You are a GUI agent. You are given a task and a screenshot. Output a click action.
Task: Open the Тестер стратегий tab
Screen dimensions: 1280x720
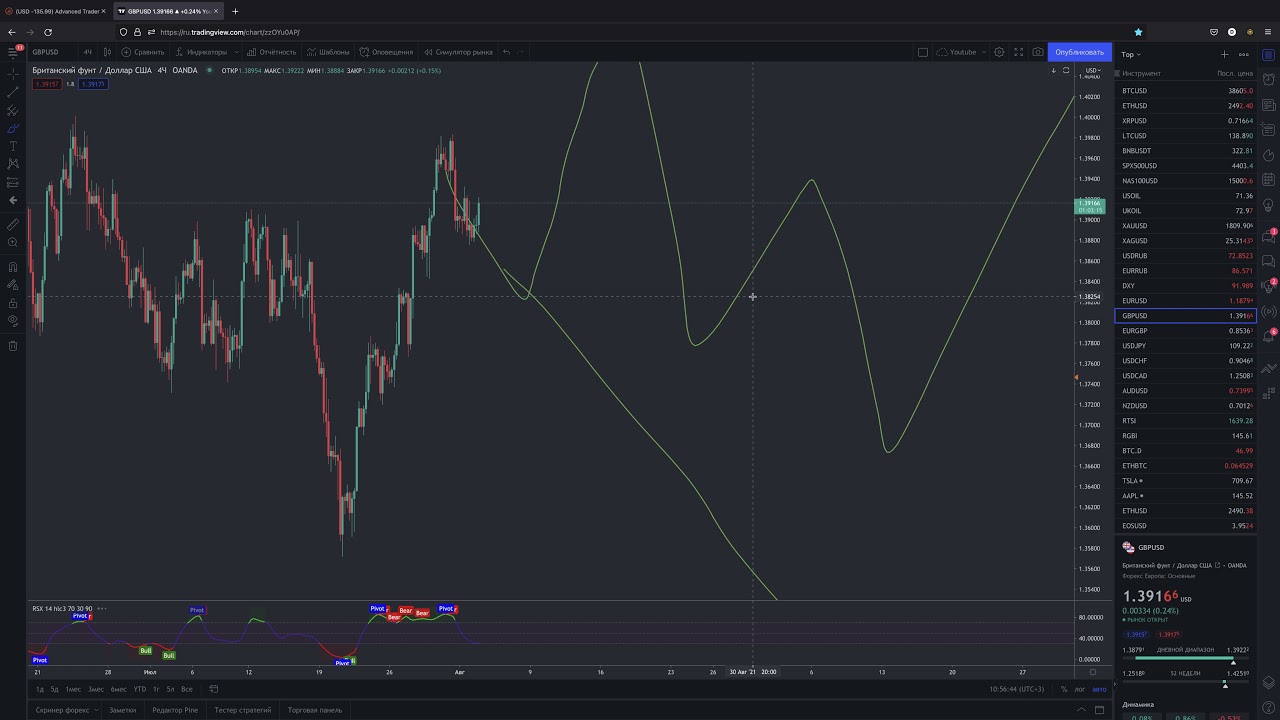click(x=243, y=710)
